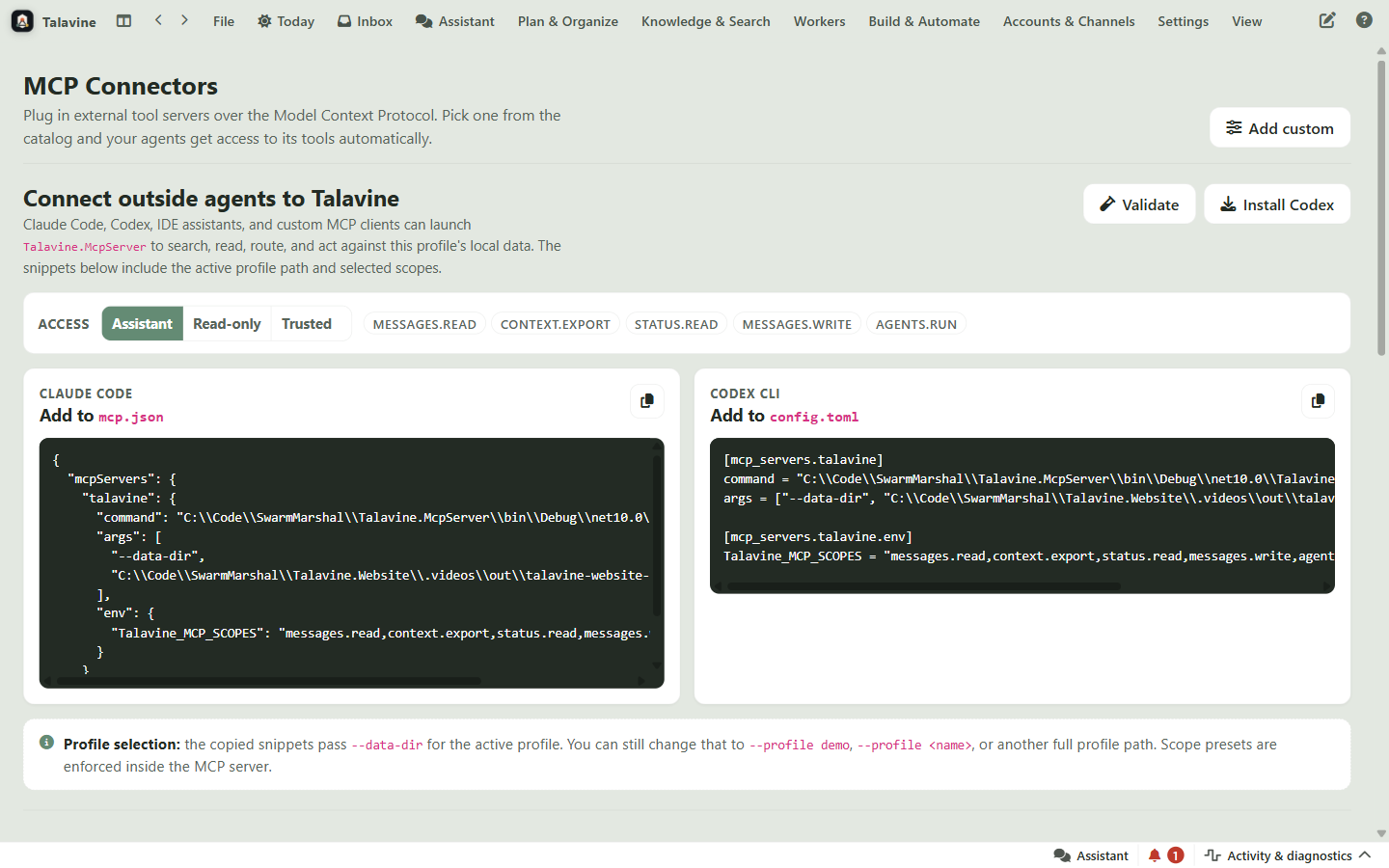Image resolution: width=1389 pixels, height=868 pixels.
Task: Toggle the MESSAGES.WRITE scope chip
Action: (797, 324)
